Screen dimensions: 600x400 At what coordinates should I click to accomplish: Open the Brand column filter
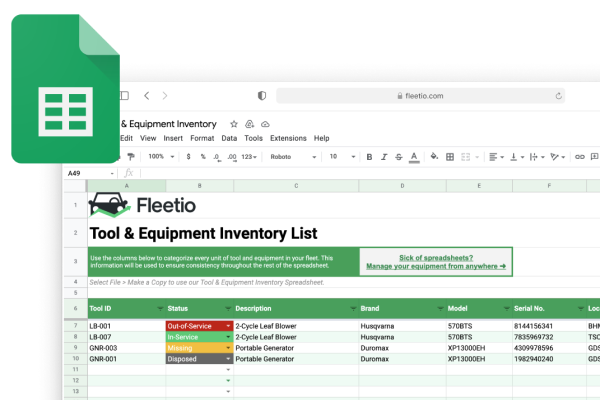(x=440, y=309)
